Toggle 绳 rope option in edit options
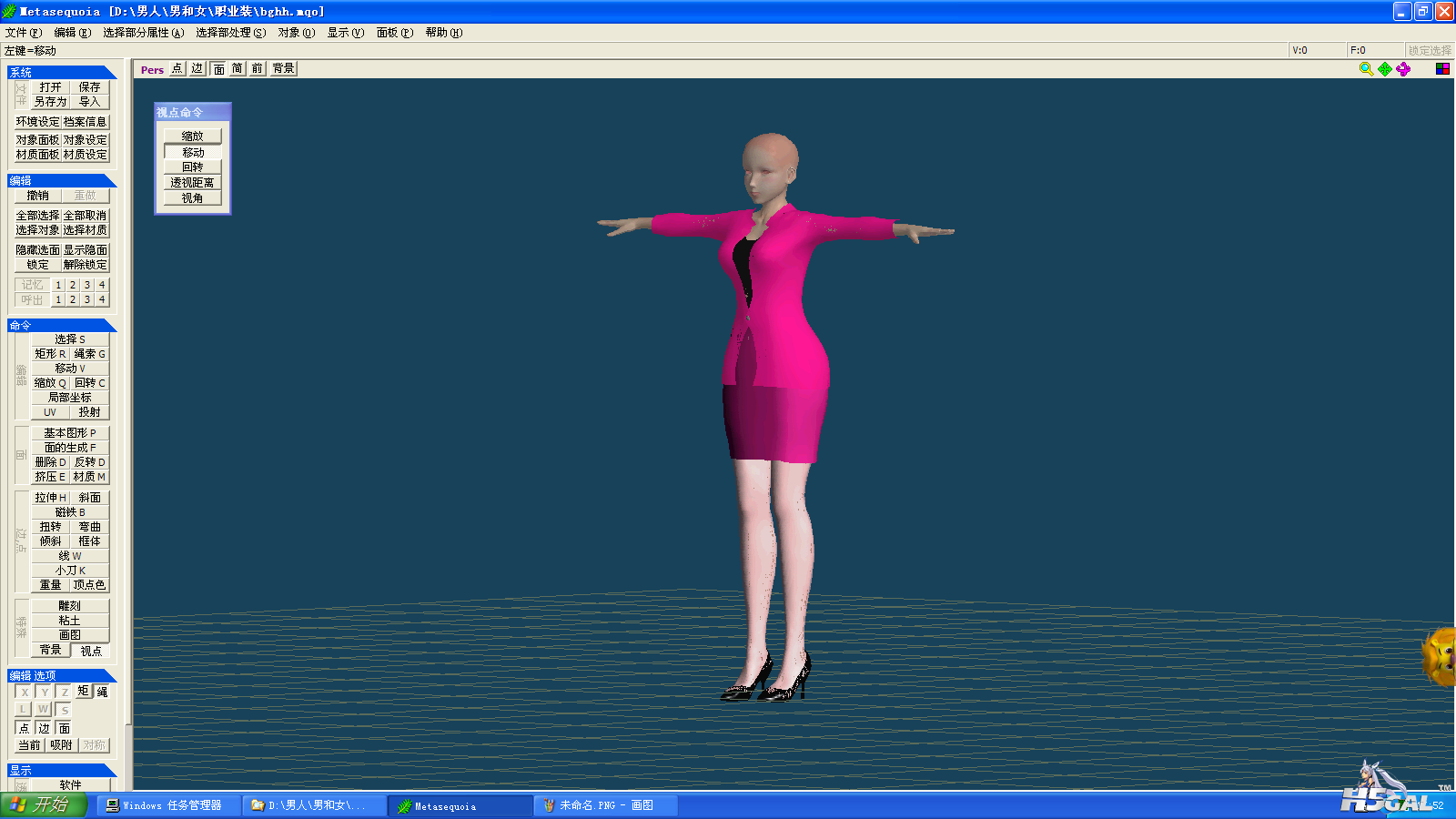Image resolution: width=1456 pixels, height=819 pixels. (102, 692)
